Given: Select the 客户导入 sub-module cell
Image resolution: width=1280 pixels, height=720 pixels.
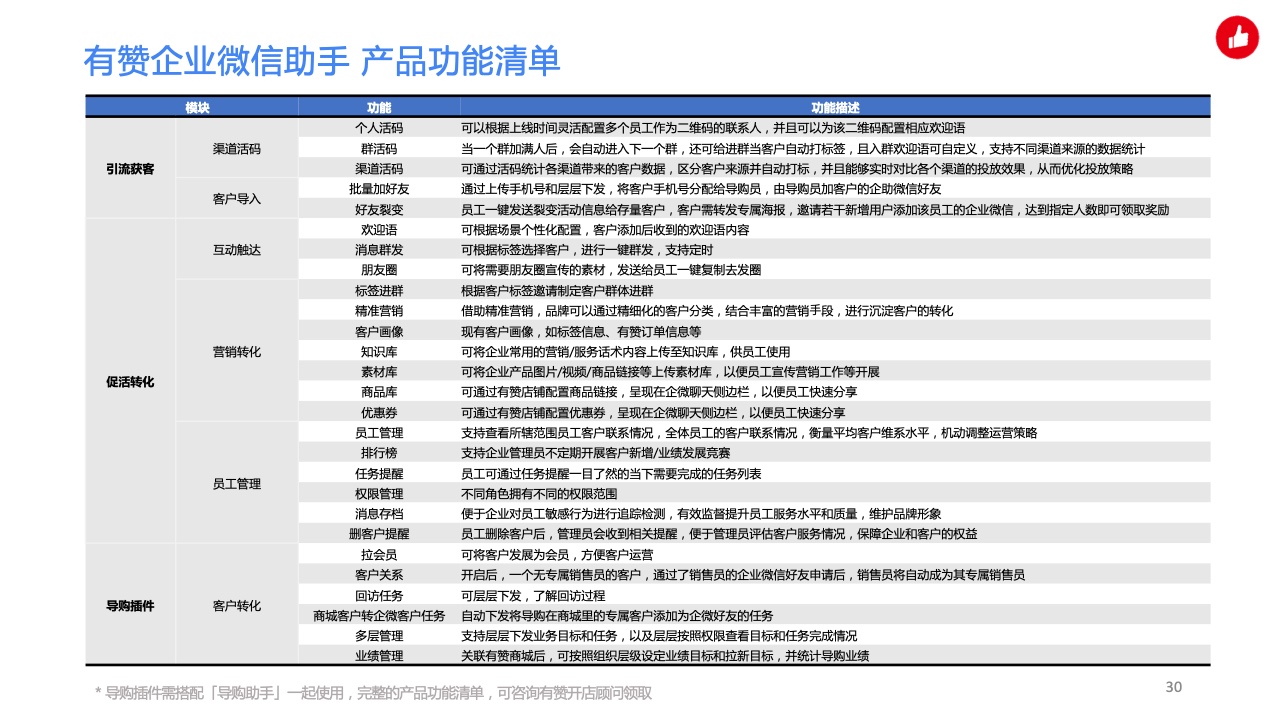Looking at the screenshot, I should click(x=237, y=199).
